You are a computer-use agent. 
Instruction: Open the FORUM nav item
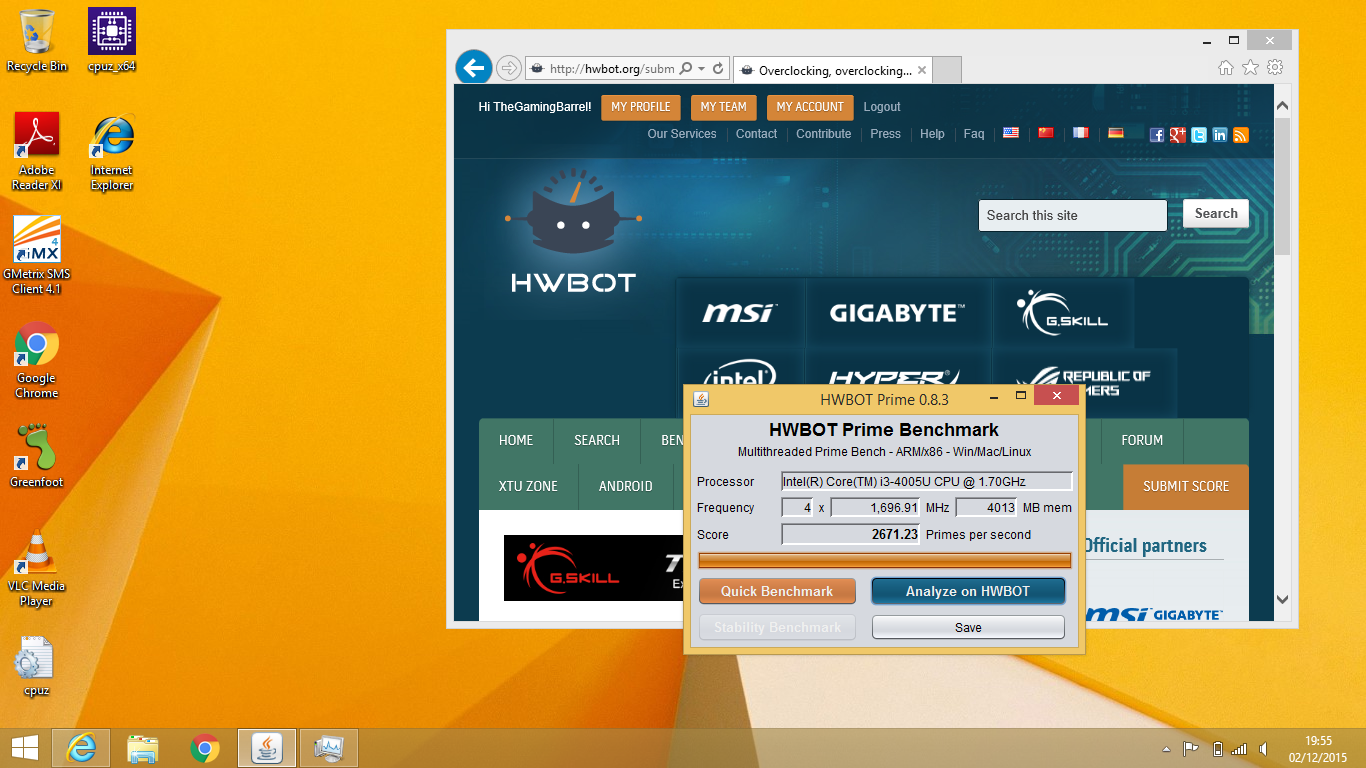1142,440
